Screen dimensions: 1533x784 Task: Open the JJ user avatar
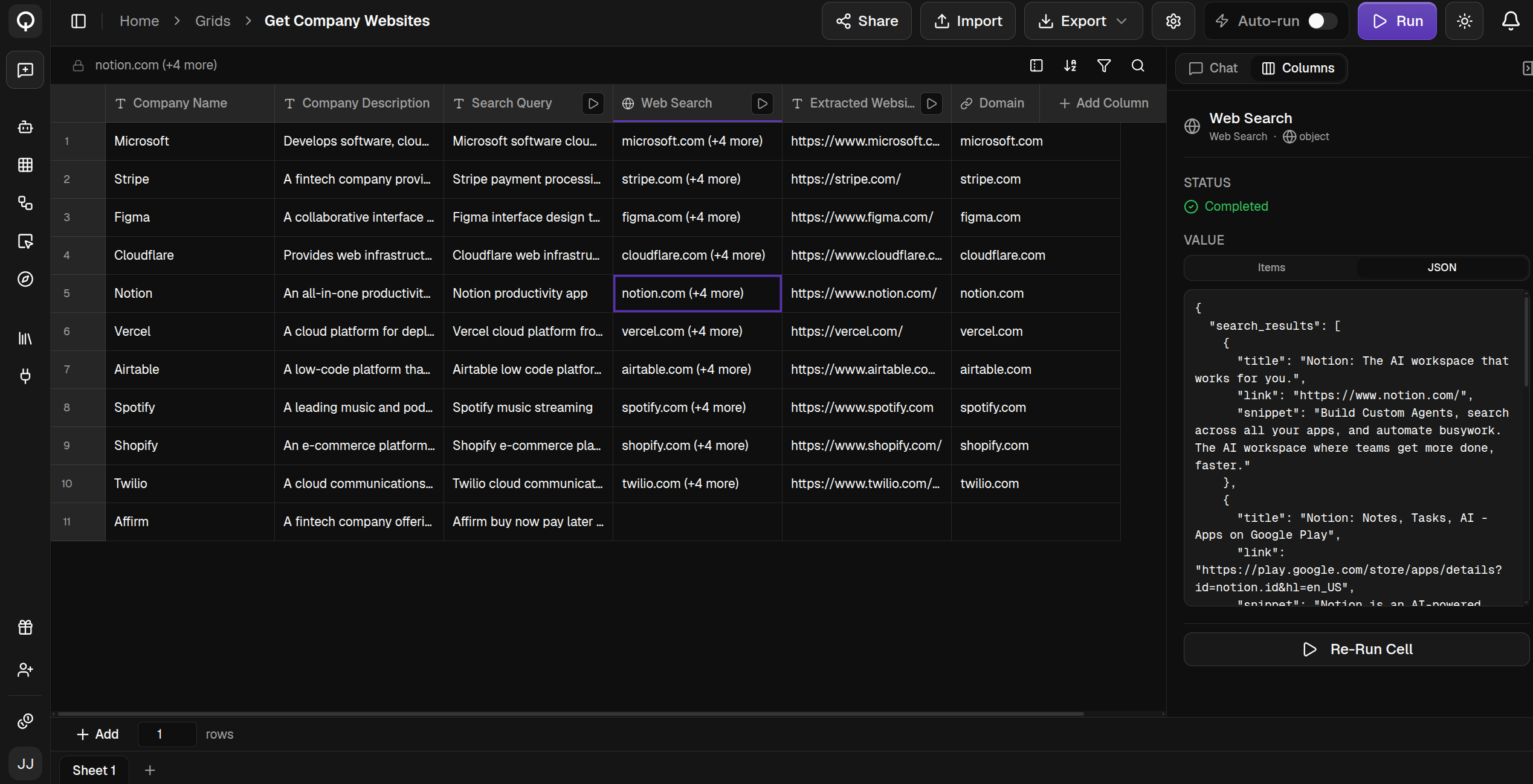coord(25,763)
